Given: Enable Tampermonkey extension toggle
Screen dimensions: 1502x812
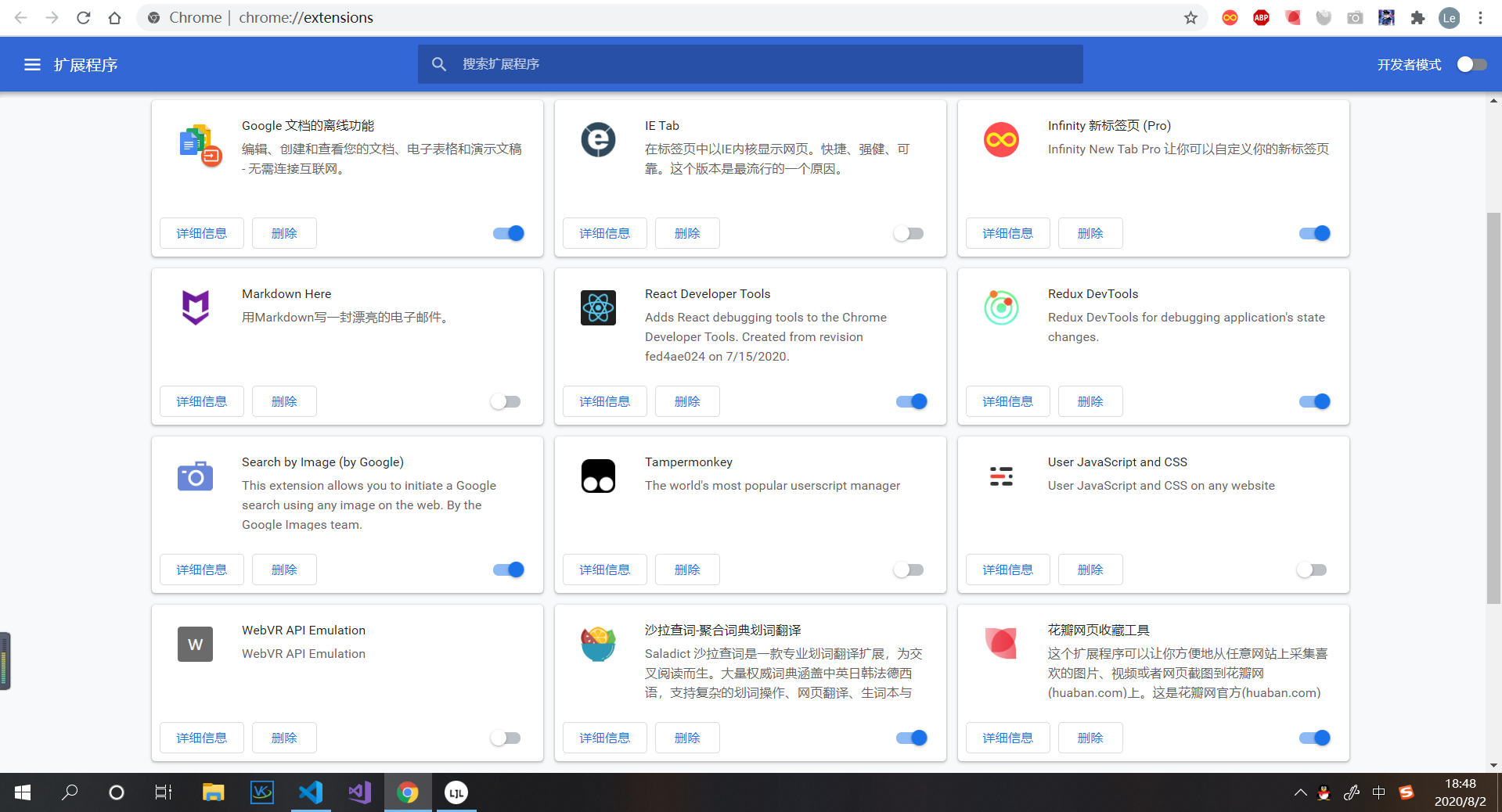Looking at the screenshot, I should click(x=909, y=569).
